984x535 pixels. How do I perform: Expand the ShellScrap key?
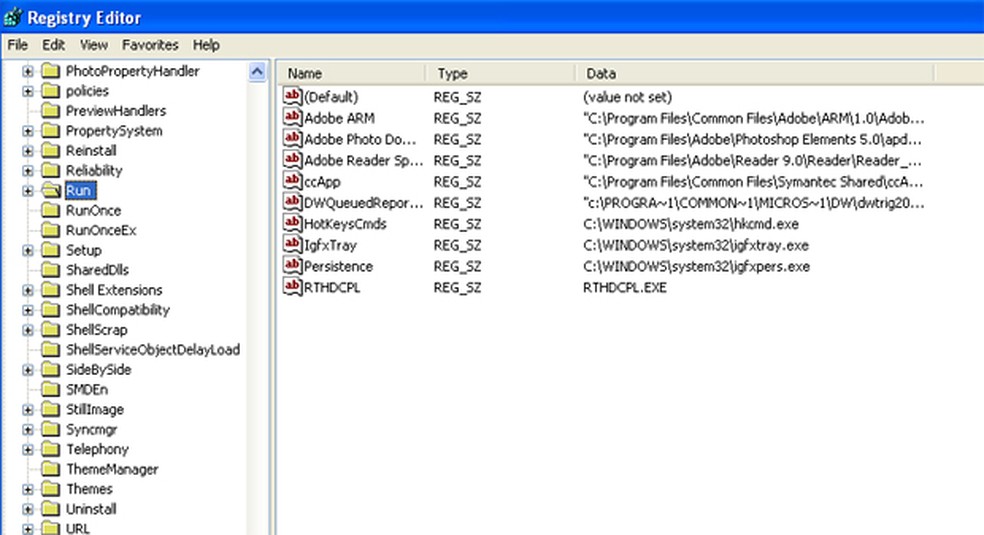28,331
